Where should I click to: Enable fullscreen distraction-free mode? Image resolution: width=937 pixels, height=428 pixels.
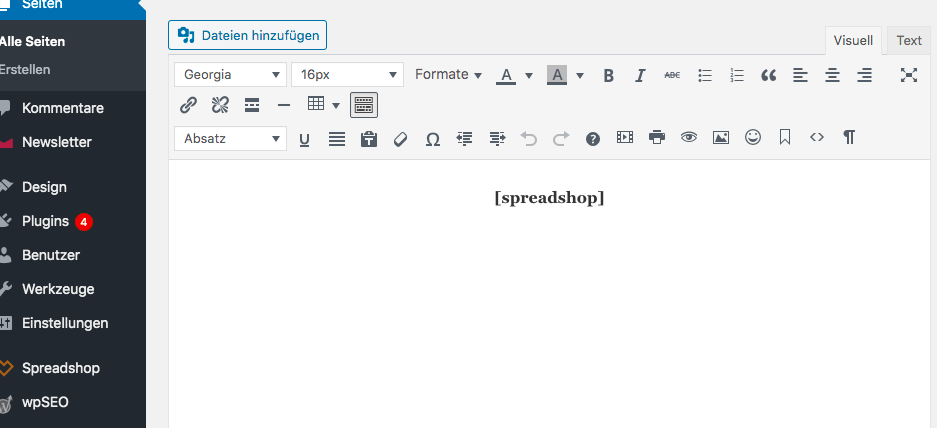908,75
